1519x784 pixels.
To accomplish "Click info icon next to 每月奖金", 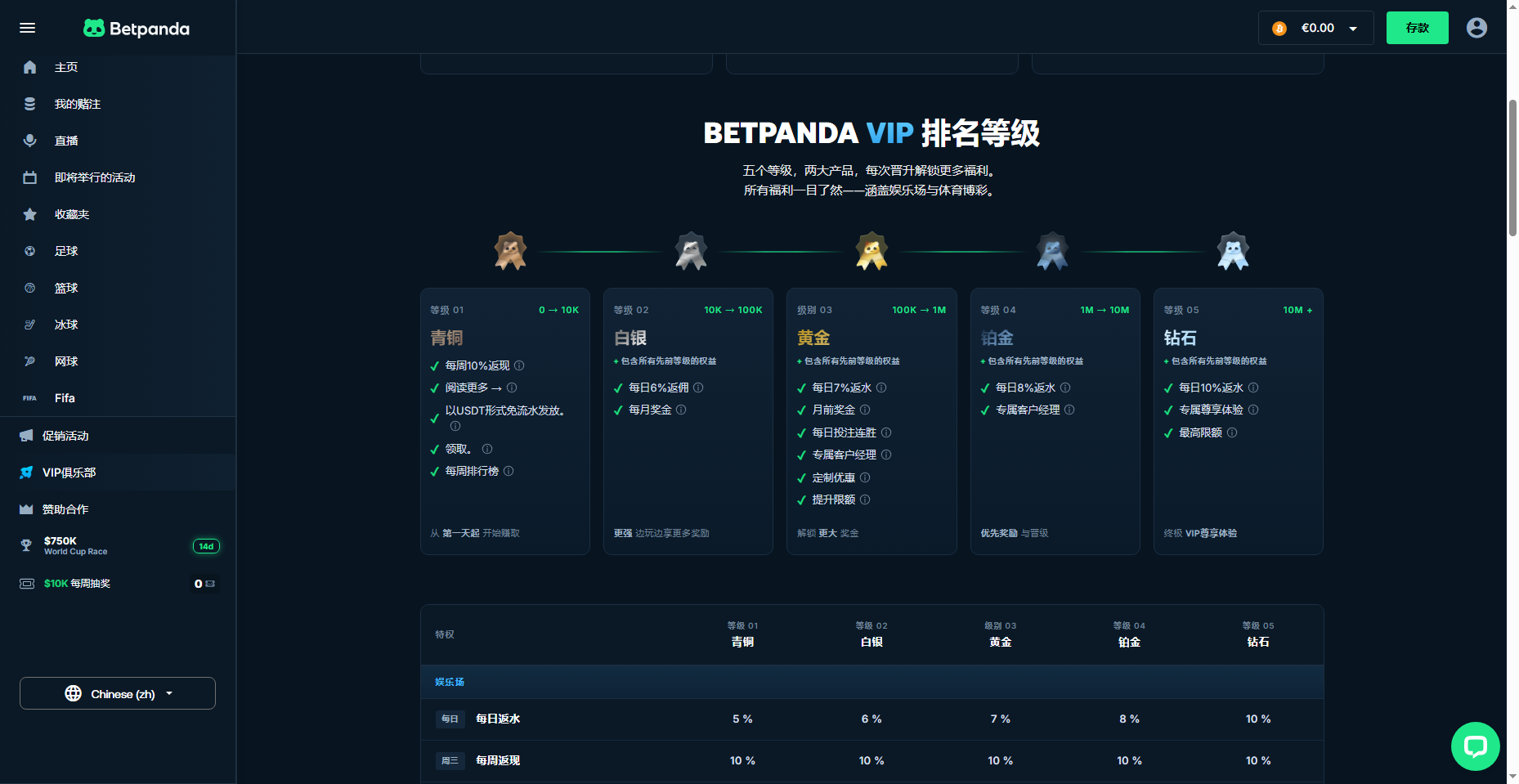I will point(681,410).
